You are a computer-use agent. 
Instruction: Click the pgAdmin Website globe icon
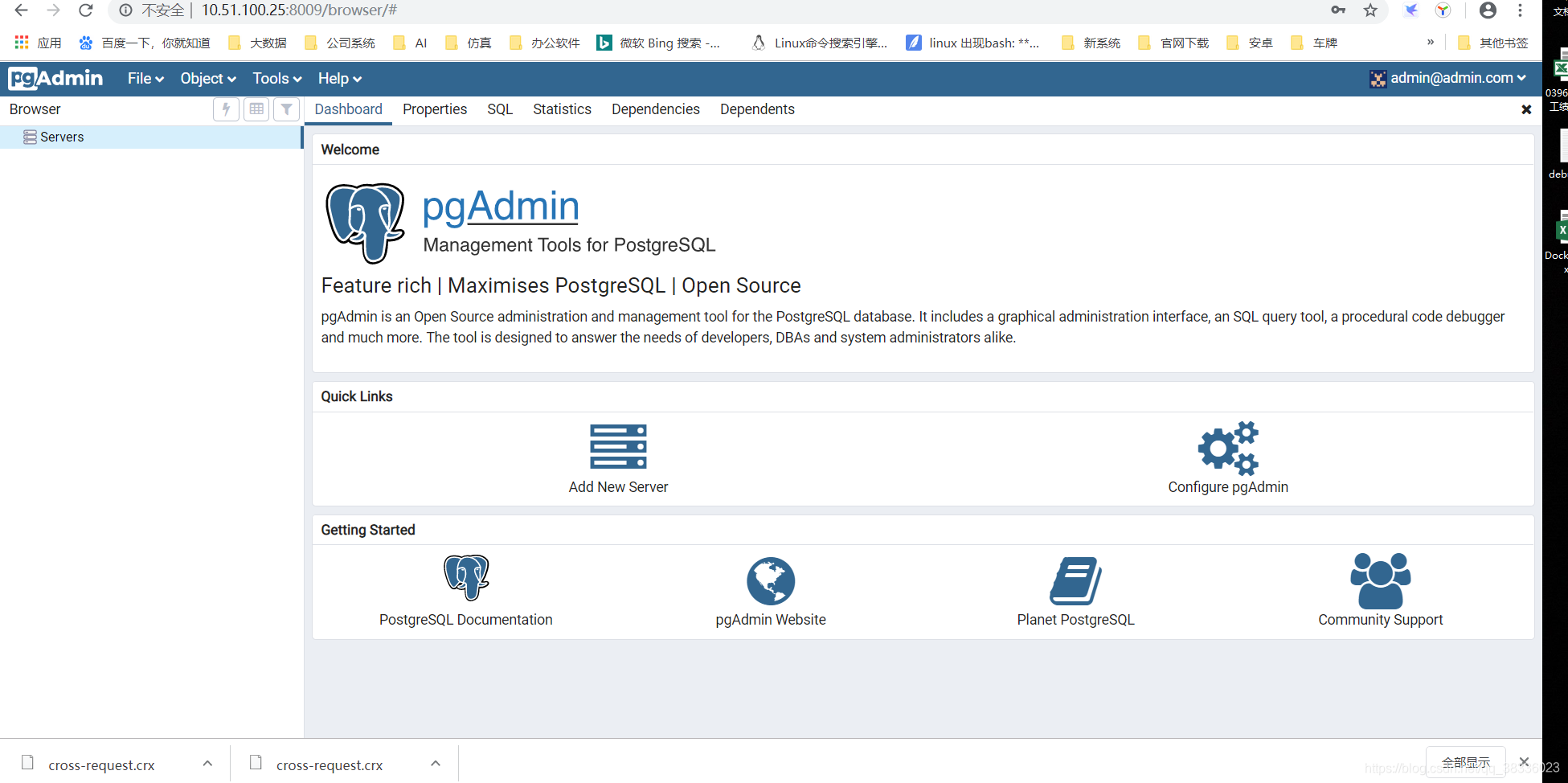(x=771, y=581)
